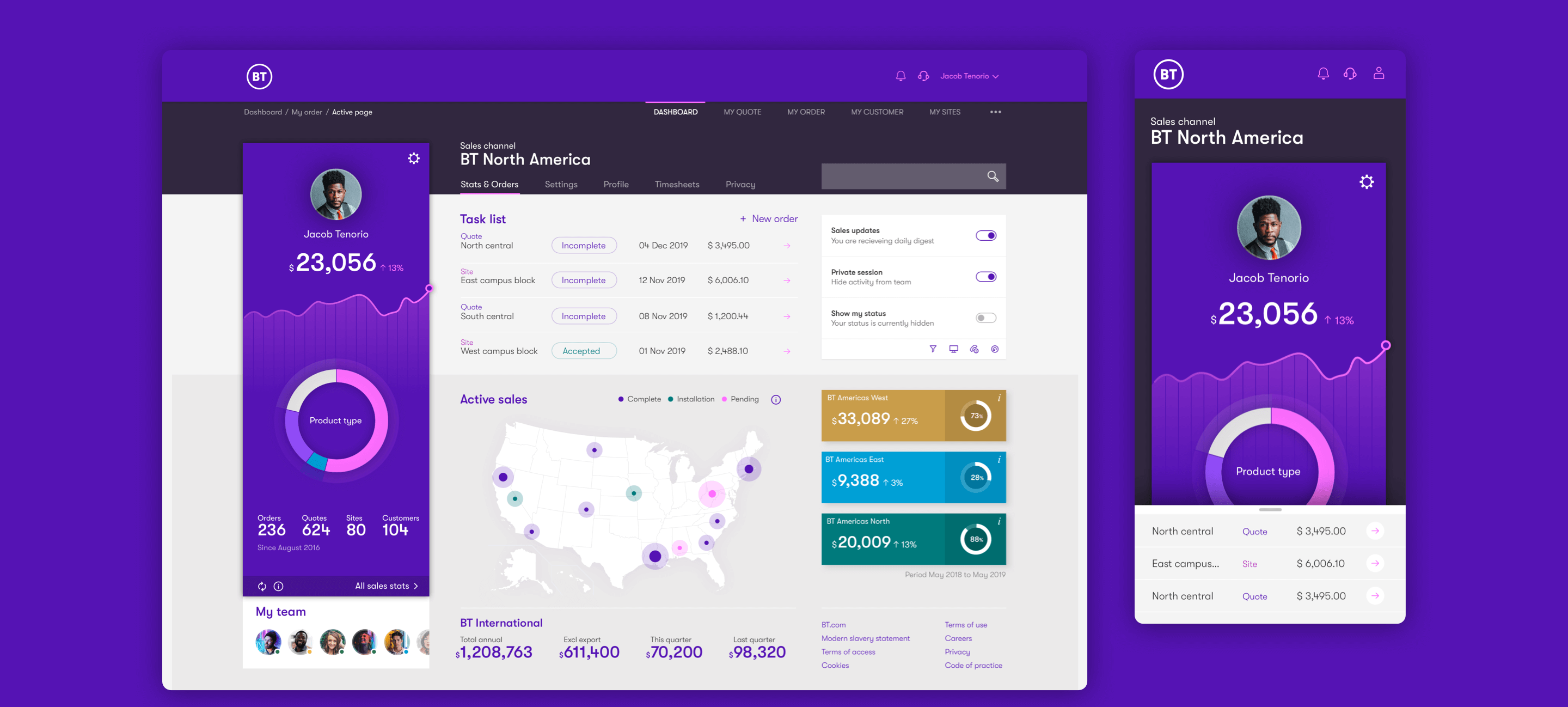The image size is (1568, 707).
Task: Open the Modern slavery statement link
Action: 865,638
